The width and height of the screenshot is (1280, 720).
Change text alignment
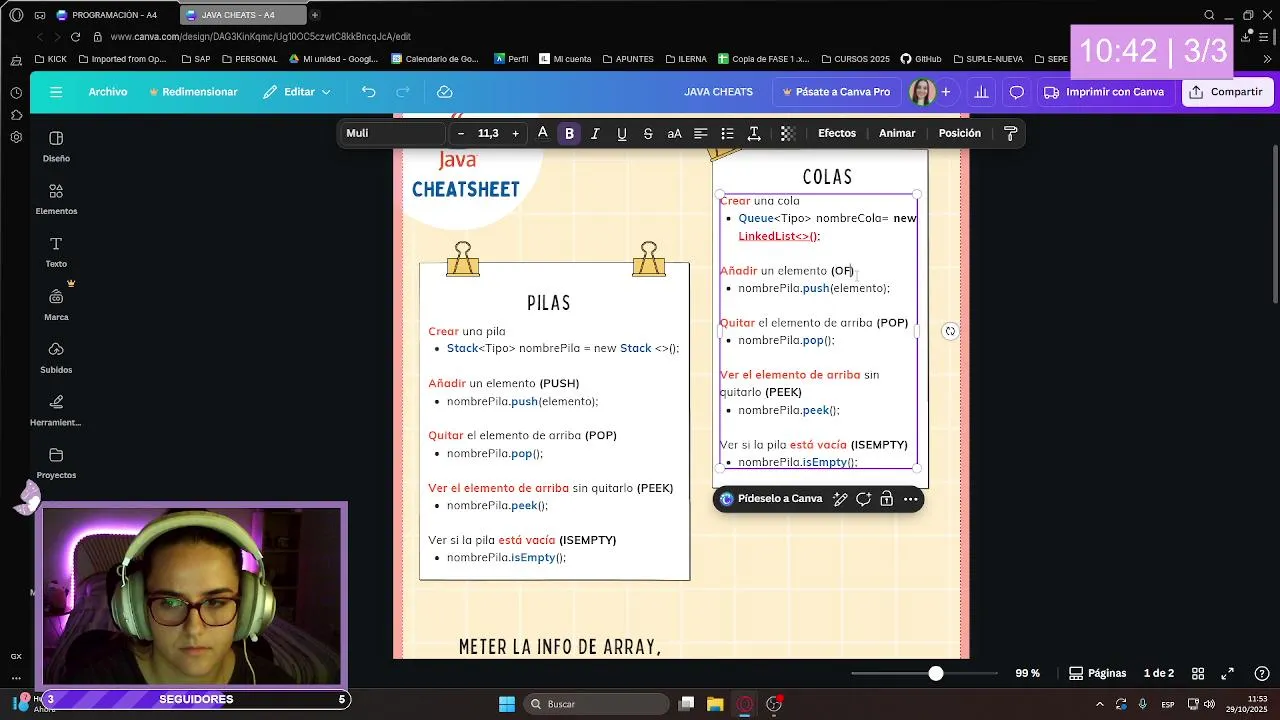click(x=701, y=133)
